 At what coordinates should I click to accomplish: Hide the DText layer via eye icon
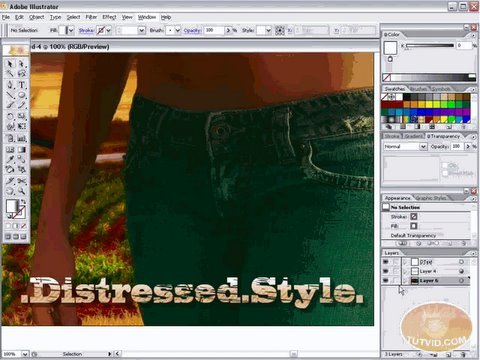tap(386, 262)
